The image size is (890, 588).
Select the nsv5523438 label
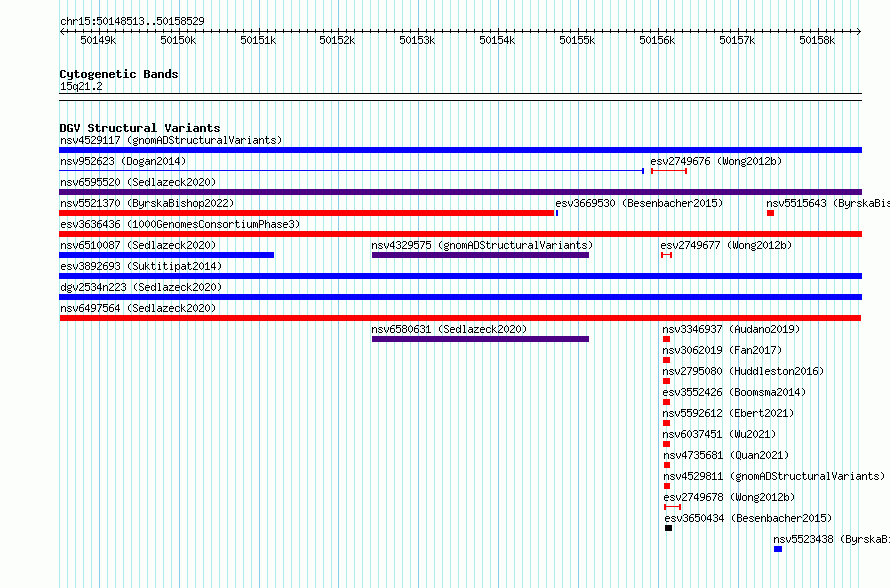pyautogui.click(x=832, y=539)
